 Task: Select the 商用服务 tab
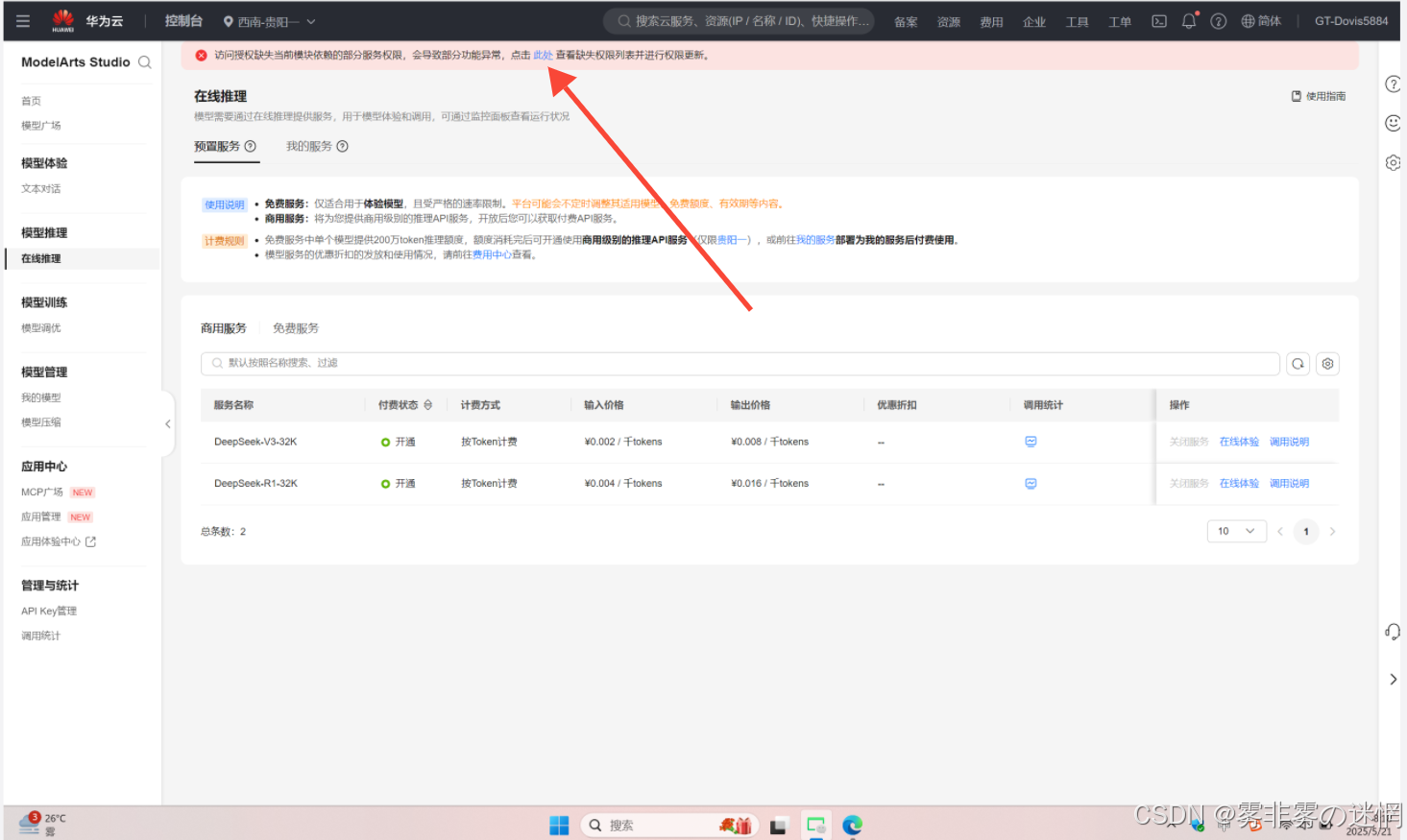click(x=224, y=328)
